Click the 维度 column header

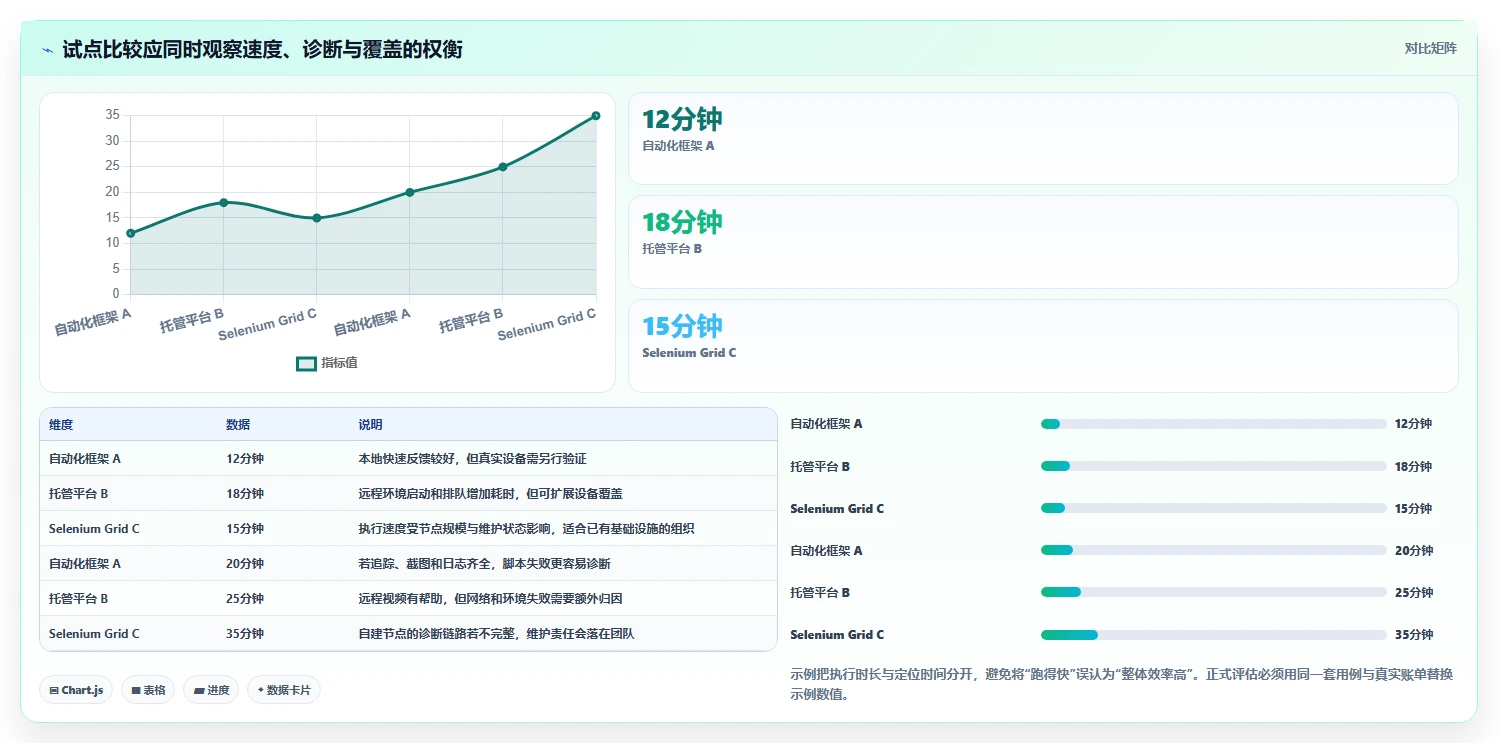click(x=61, y=425)
